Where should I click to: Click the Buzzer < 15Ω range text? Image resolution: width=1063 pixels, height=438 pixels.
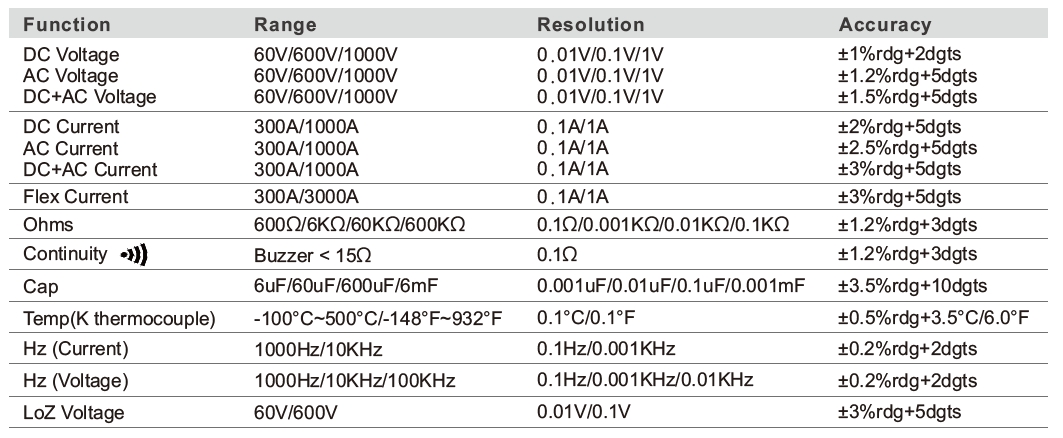coord(313,256)
